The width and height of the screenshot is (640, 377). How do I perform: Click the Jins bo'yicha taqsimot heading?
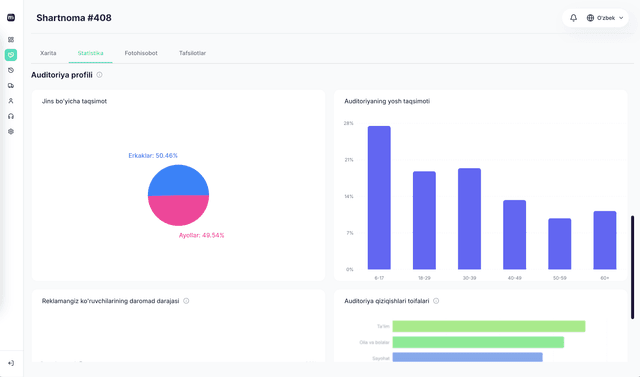pyautogui.click(x=74, y=101)
